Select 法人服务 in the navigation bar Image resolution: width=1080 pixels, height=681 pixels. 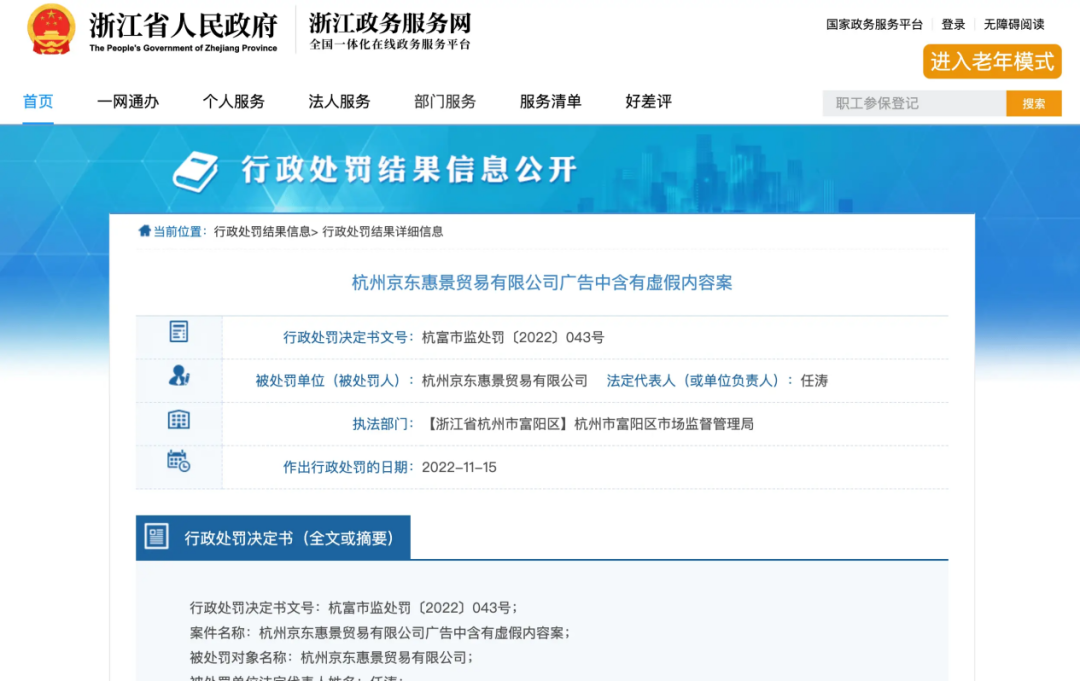click(x=339, y=101)
